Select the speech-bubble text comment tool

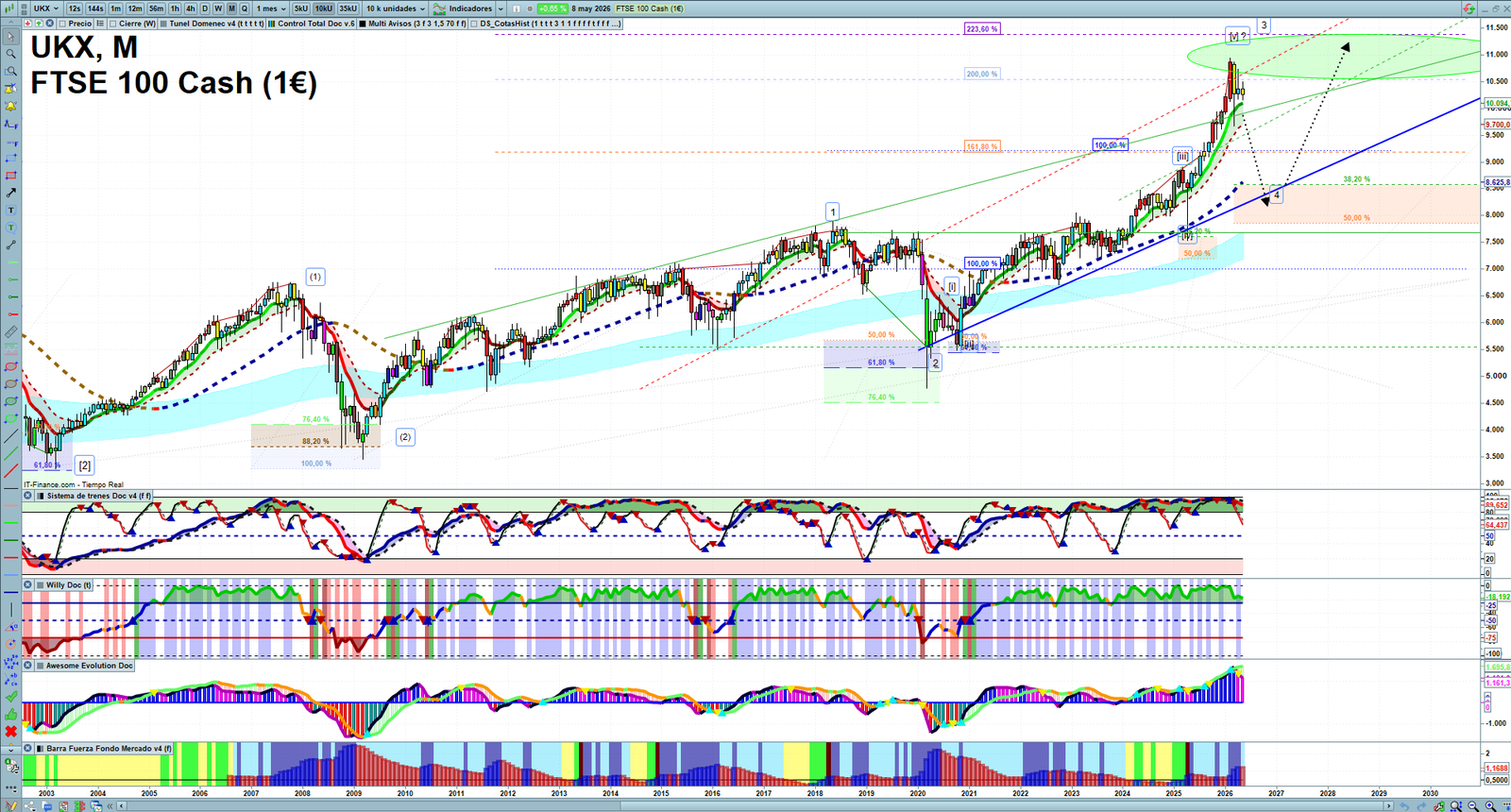point(10,228)
